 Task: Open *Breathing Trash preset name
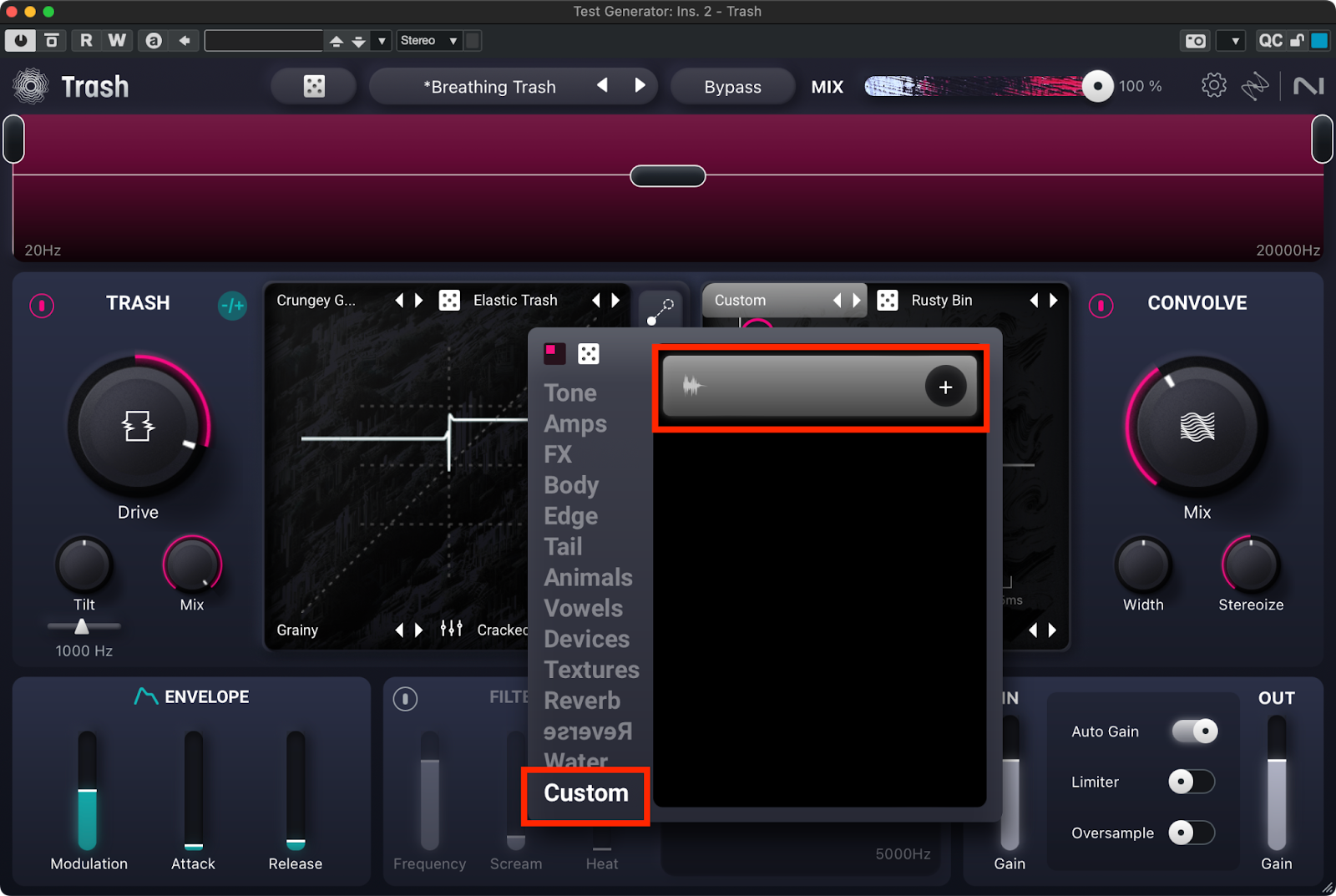click(x=489, y=87)
